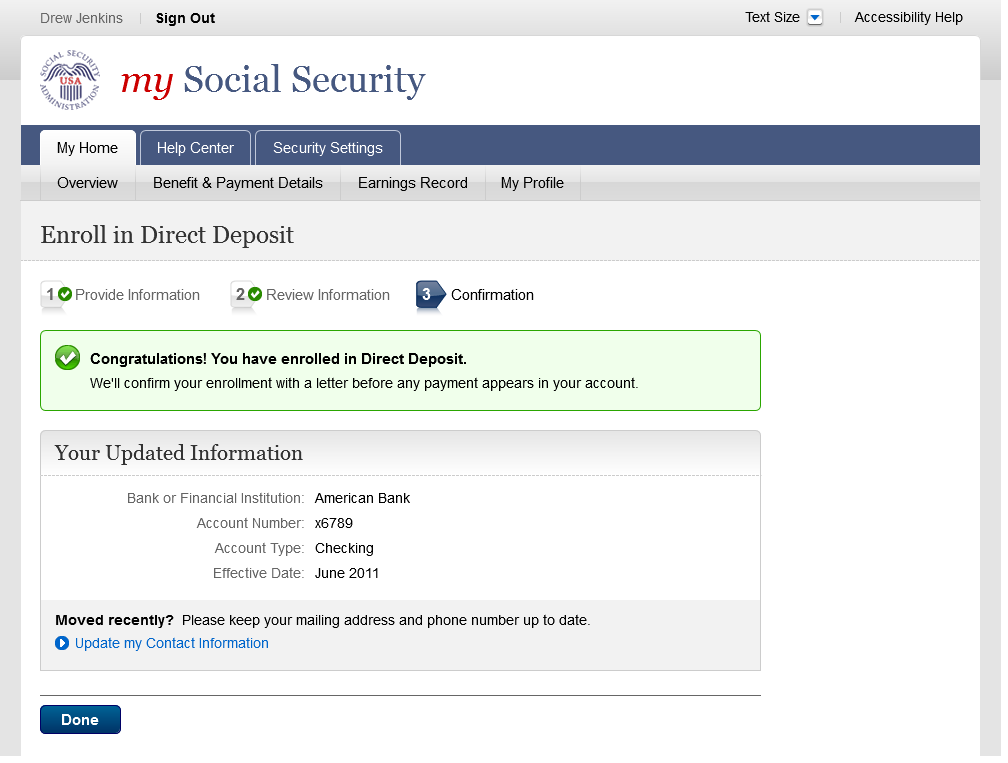This screenshot has height=763, width=1008.
Task: Click the step 2 Review Information icon
Action: tap(246, 295)
